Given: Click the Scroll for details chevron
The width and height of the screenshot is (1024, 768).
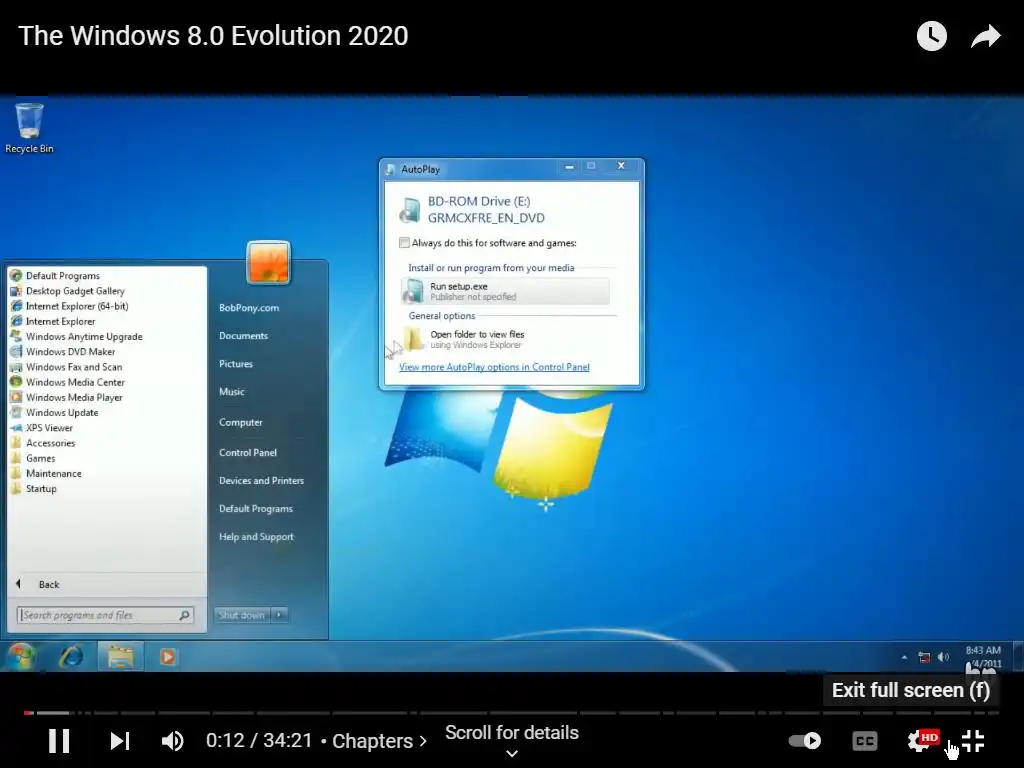Looking at the screenshot, I should click(x=512, y=754).
